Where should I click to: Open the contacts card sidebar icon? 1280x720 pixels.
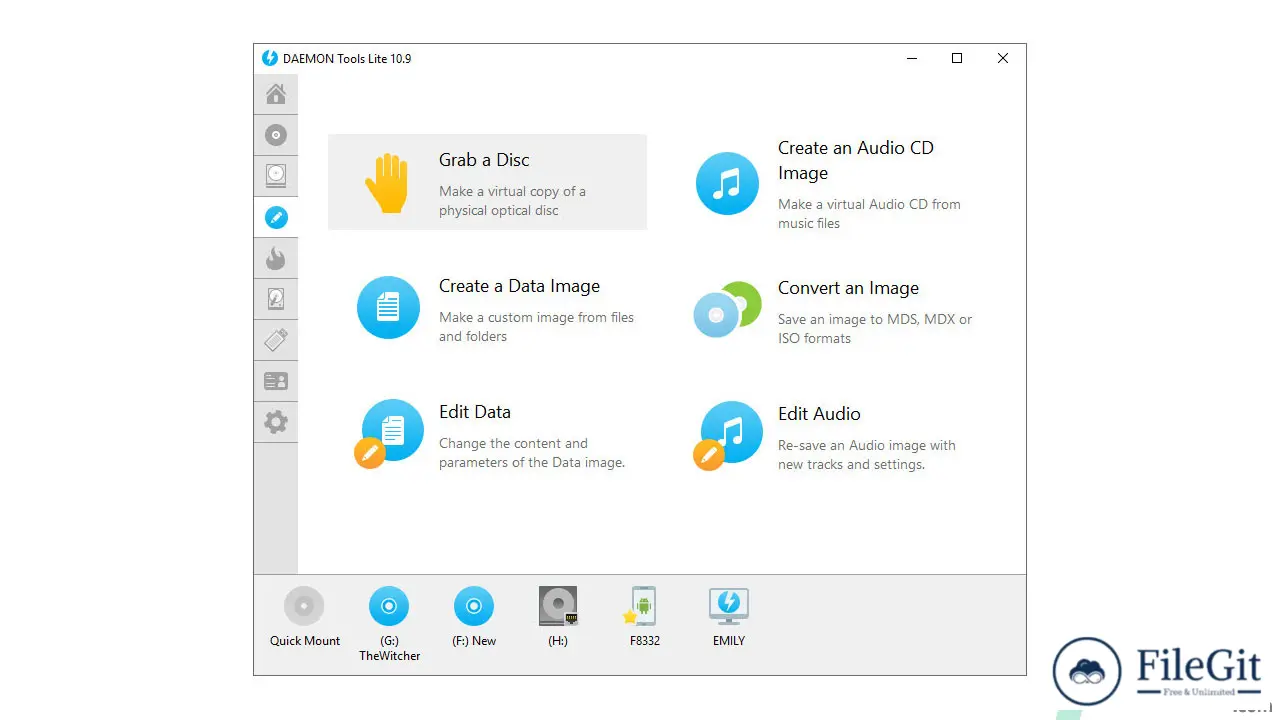(276, 381)
